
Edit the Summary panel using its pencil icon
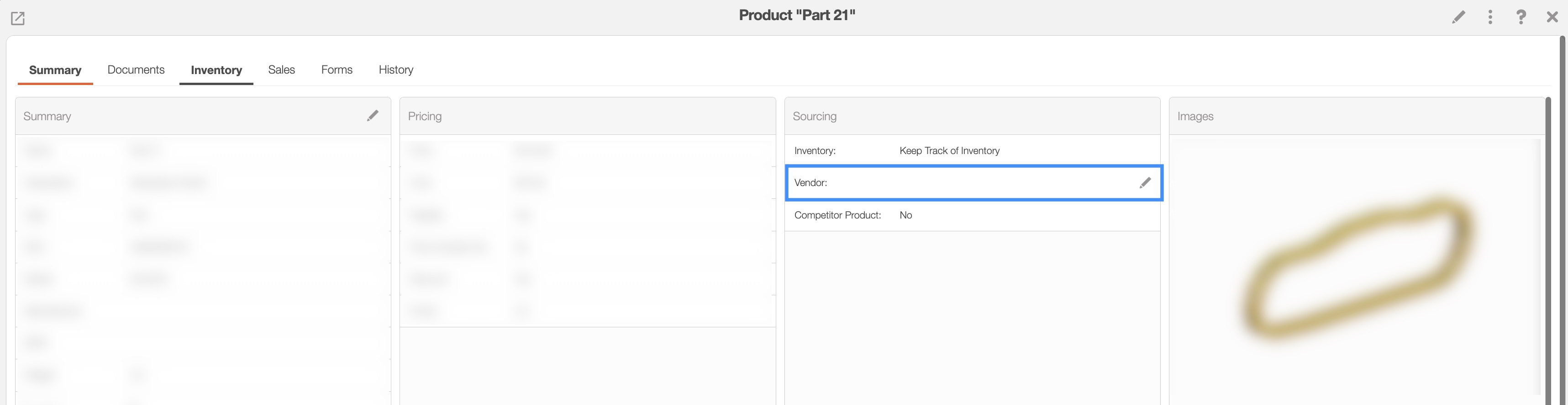[x=373, y=116]
